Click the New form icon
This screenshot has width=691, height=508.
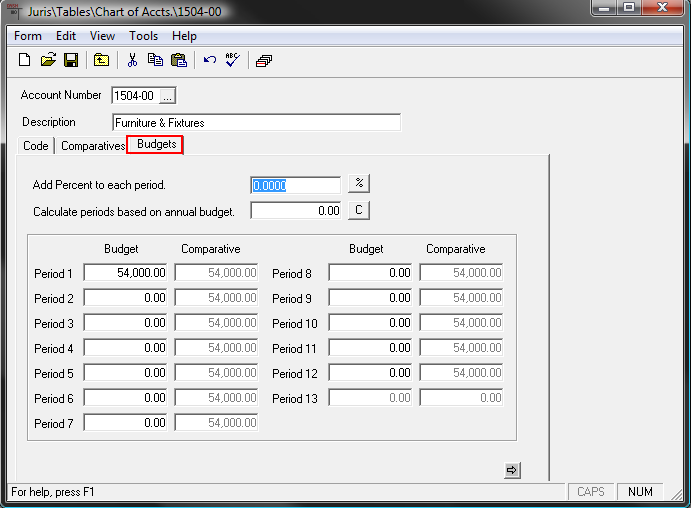pos(25,60)
